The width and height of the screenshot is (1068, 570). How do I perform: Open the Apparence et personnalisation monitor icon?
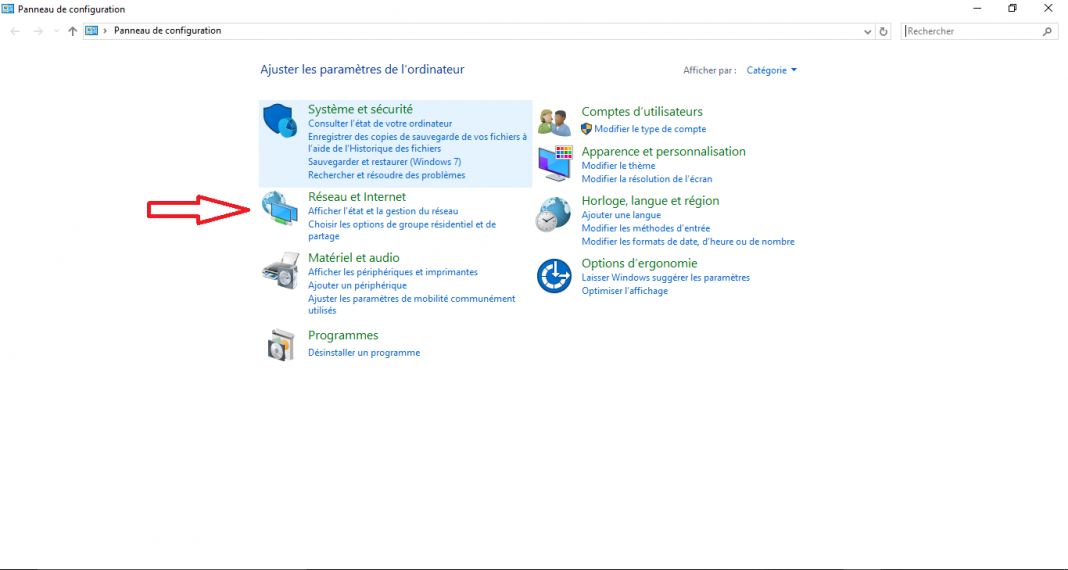point(555,163)
